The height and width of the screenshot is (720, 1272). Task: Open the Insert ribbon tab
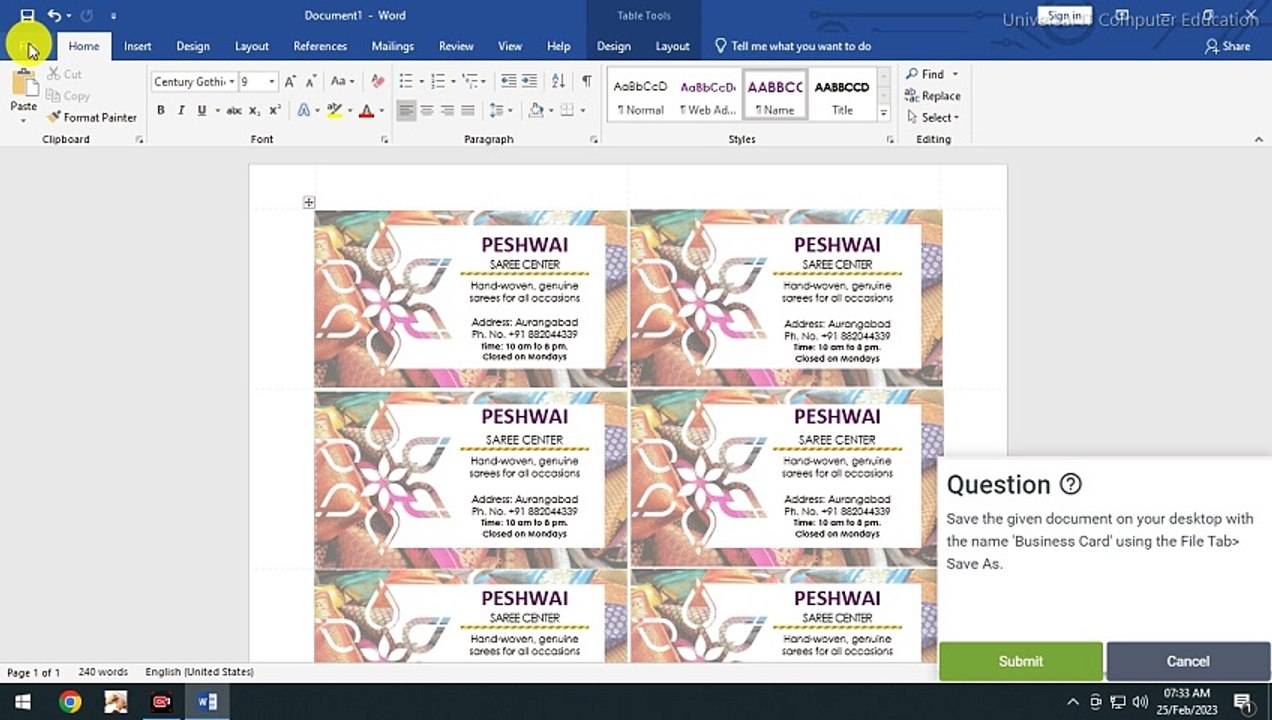click(x=137, y=46)
